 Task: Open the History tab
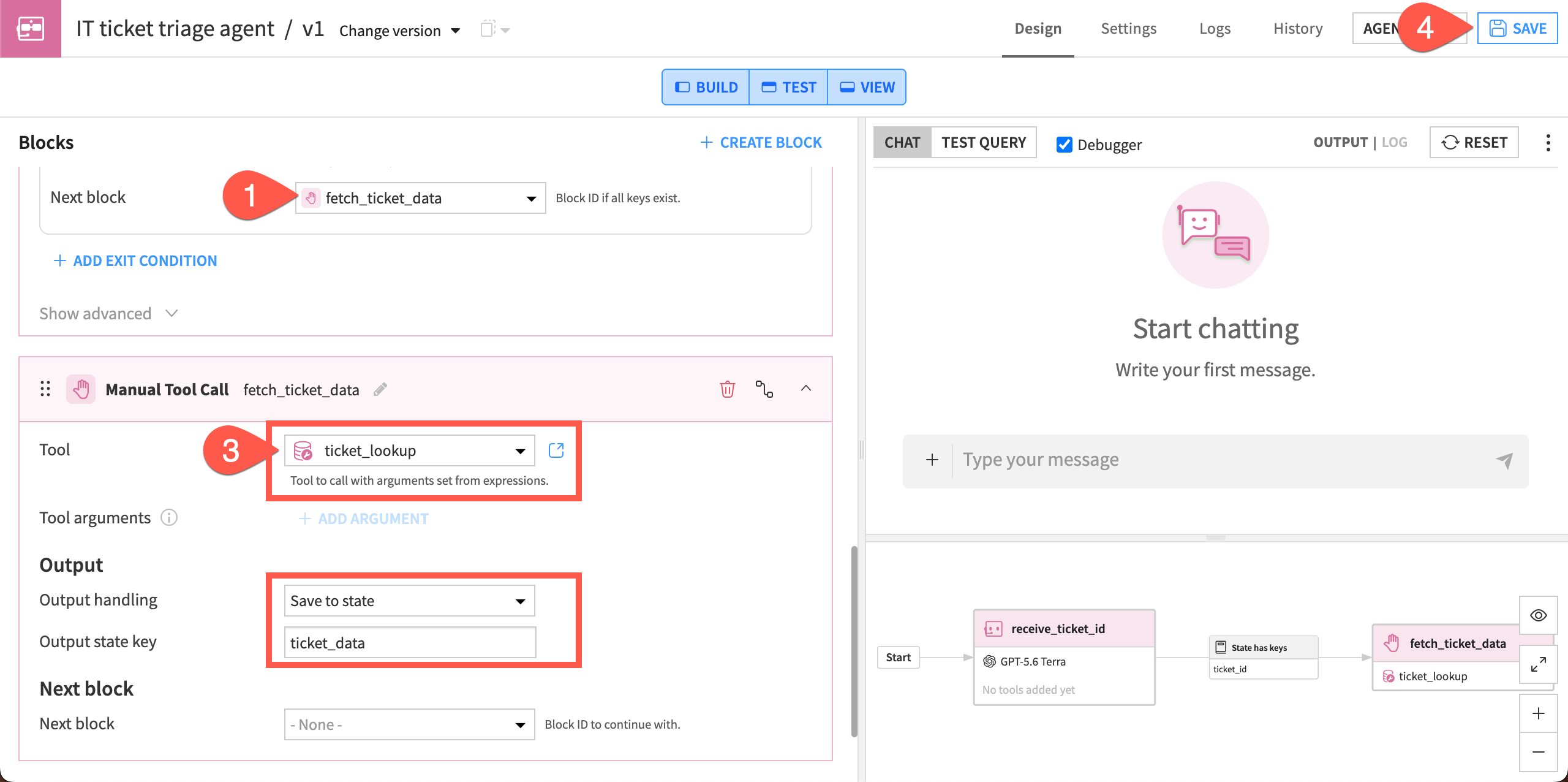click(x=1298, y=28)
